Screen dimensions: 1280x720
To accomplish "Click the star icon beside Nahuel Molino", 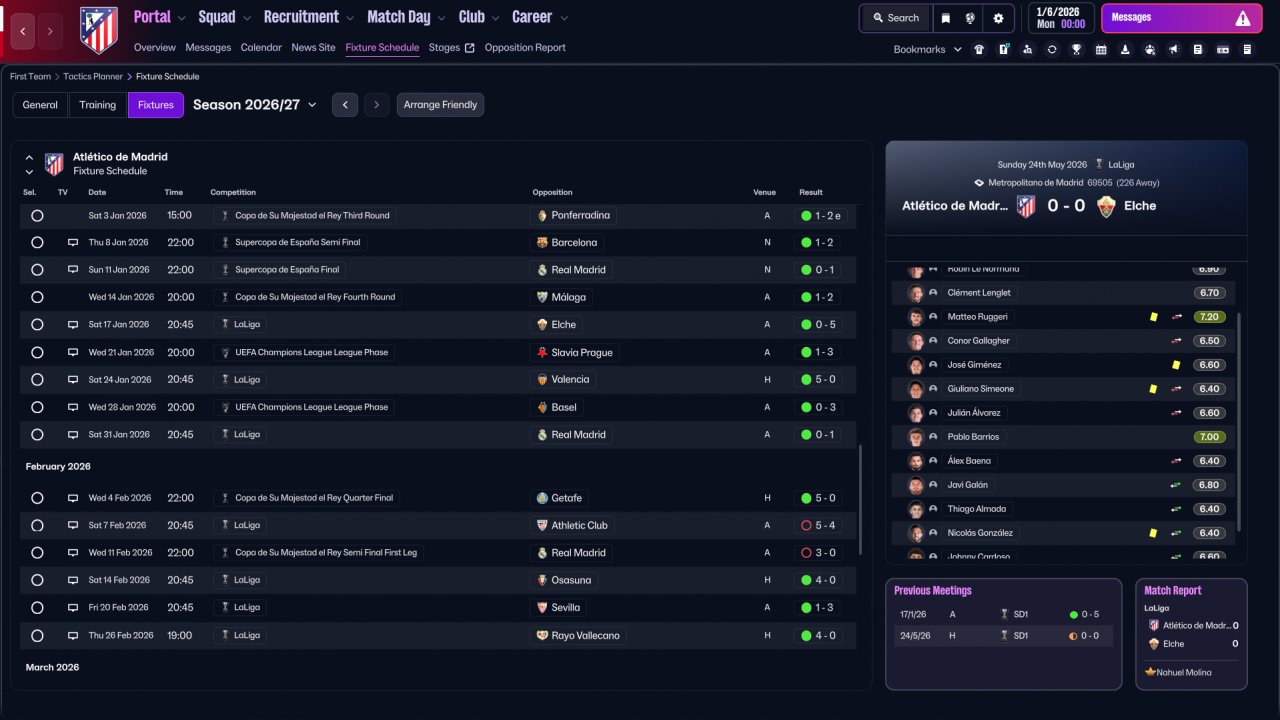I will [x=1150, y=672].
